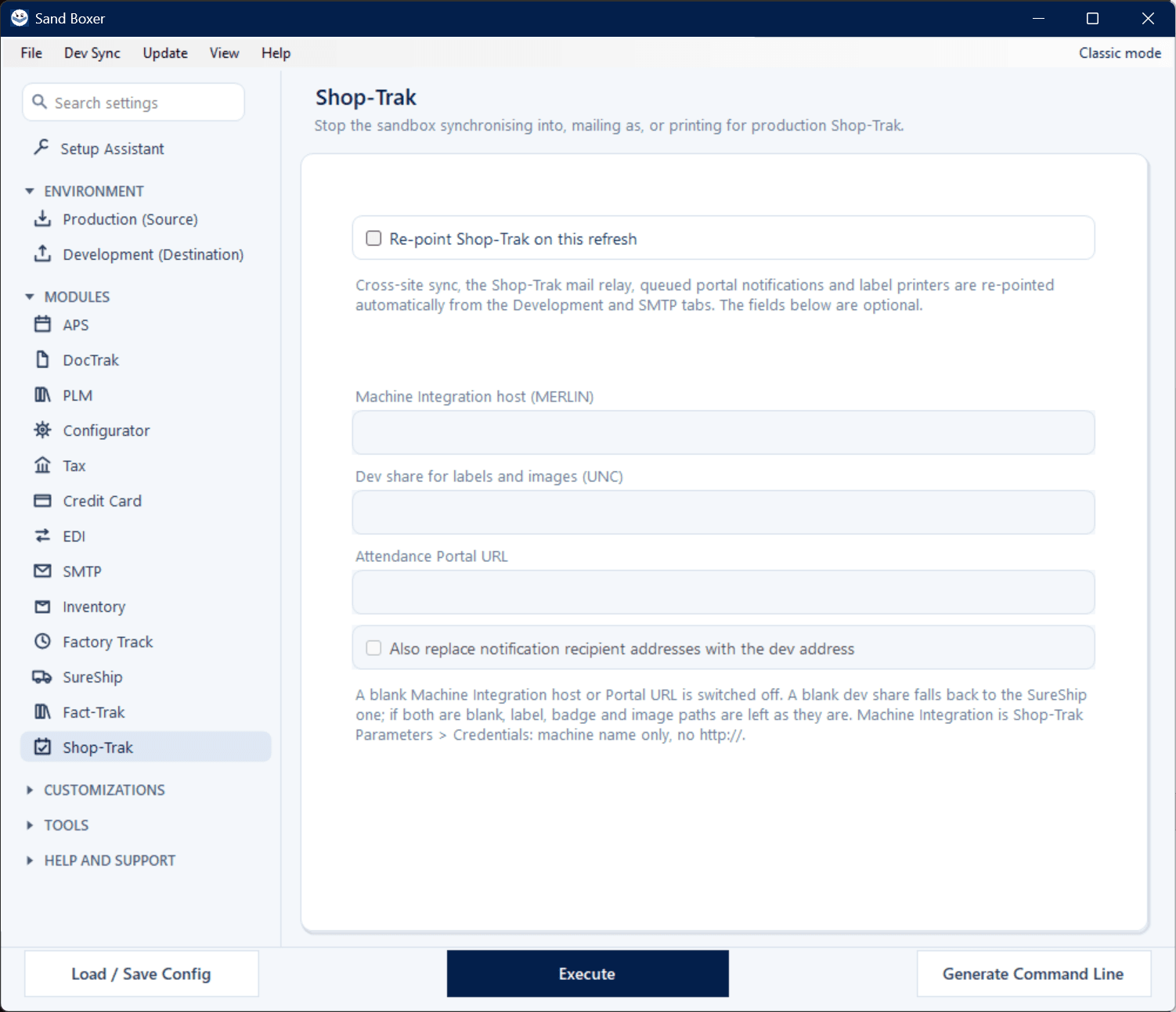The width and height of the screenshot is (1176, 1012).
Task: Click the Execute button
Action: [587, 974]
